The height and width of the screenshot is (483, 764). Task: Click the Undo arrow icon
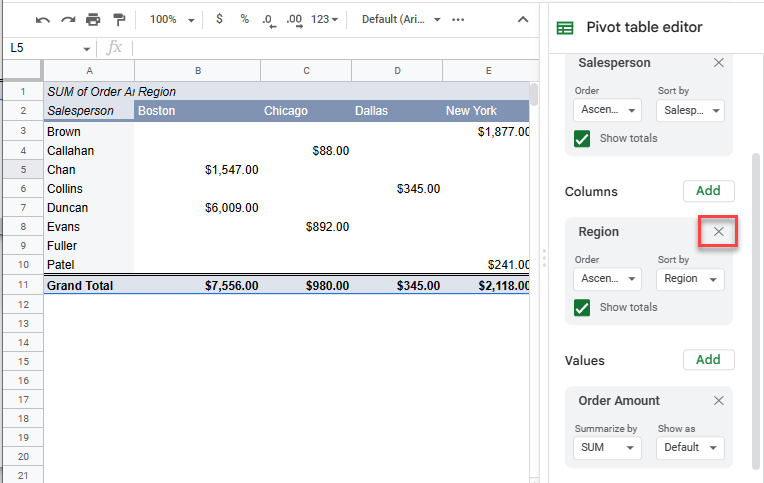(43, 19)
